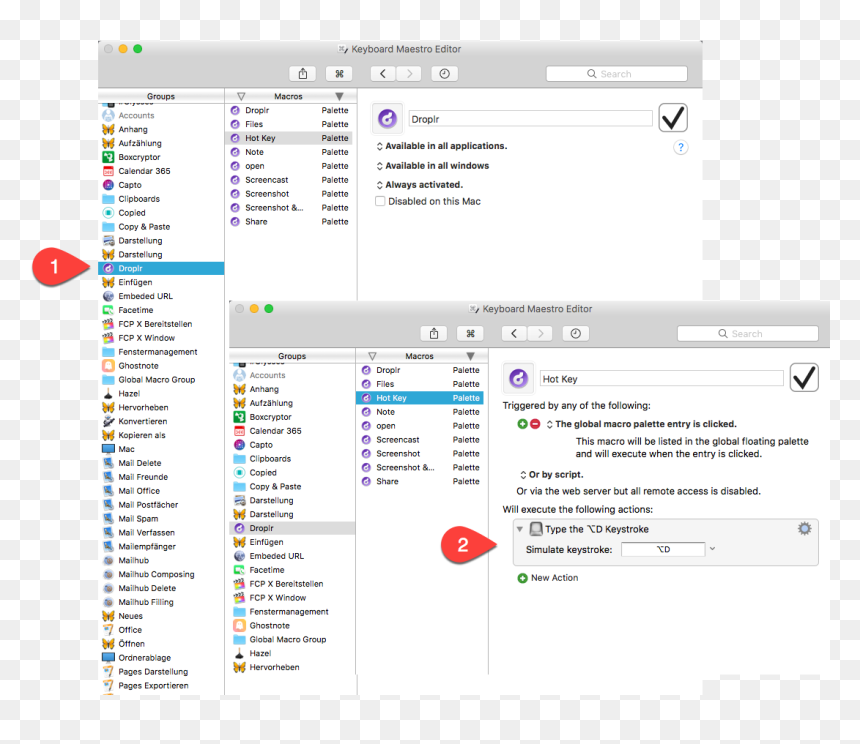Click the Groups column header in front window
The width and height of the screenshot is (860, 744).
[x=292, y=356]
